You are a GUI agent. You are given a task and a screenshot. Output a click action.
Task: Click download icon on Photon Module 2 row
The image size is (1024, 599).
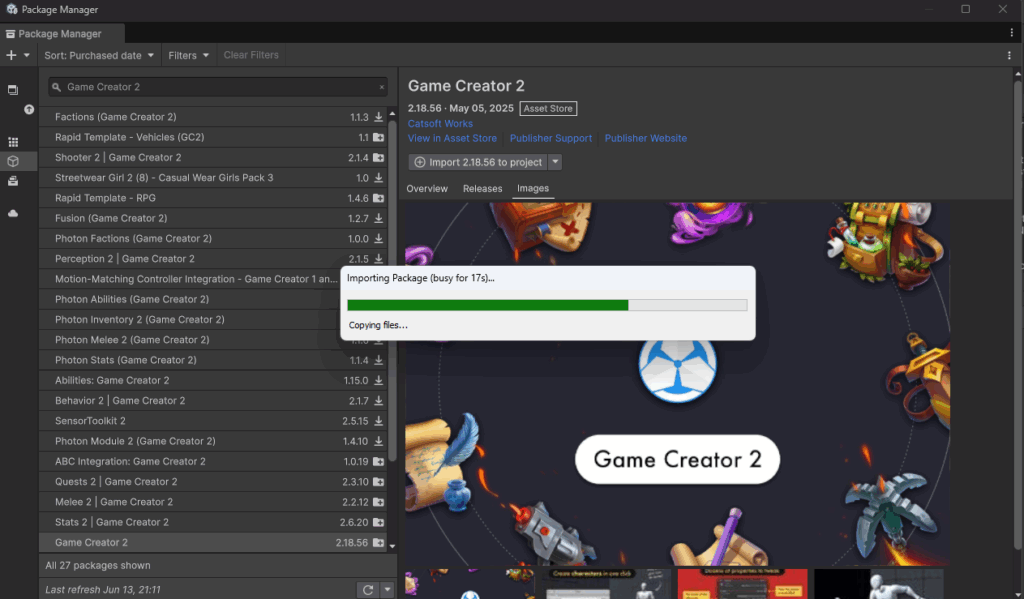tap(378, 441)
